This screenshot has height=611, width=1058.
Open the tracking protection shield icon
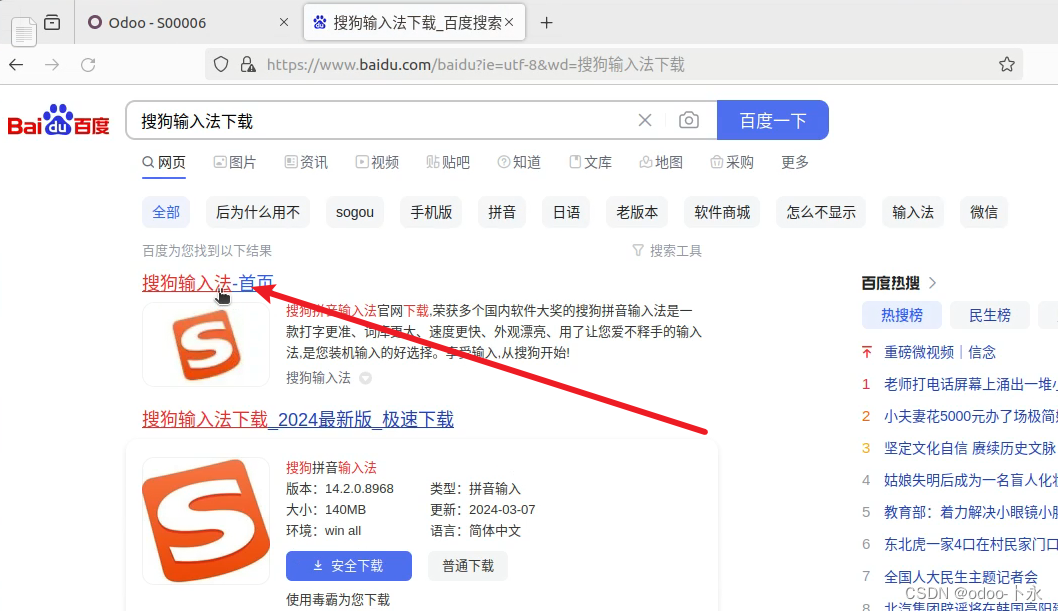pyautogui.click(x=221, y=64)
